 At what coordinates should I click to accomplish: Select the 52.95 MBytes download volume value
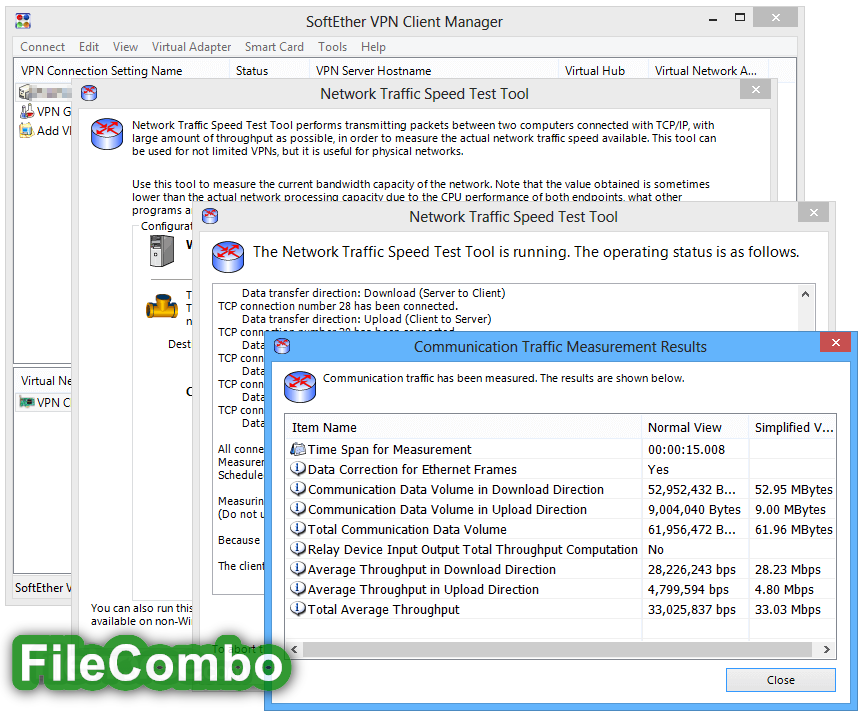click(x=794, y=489)
